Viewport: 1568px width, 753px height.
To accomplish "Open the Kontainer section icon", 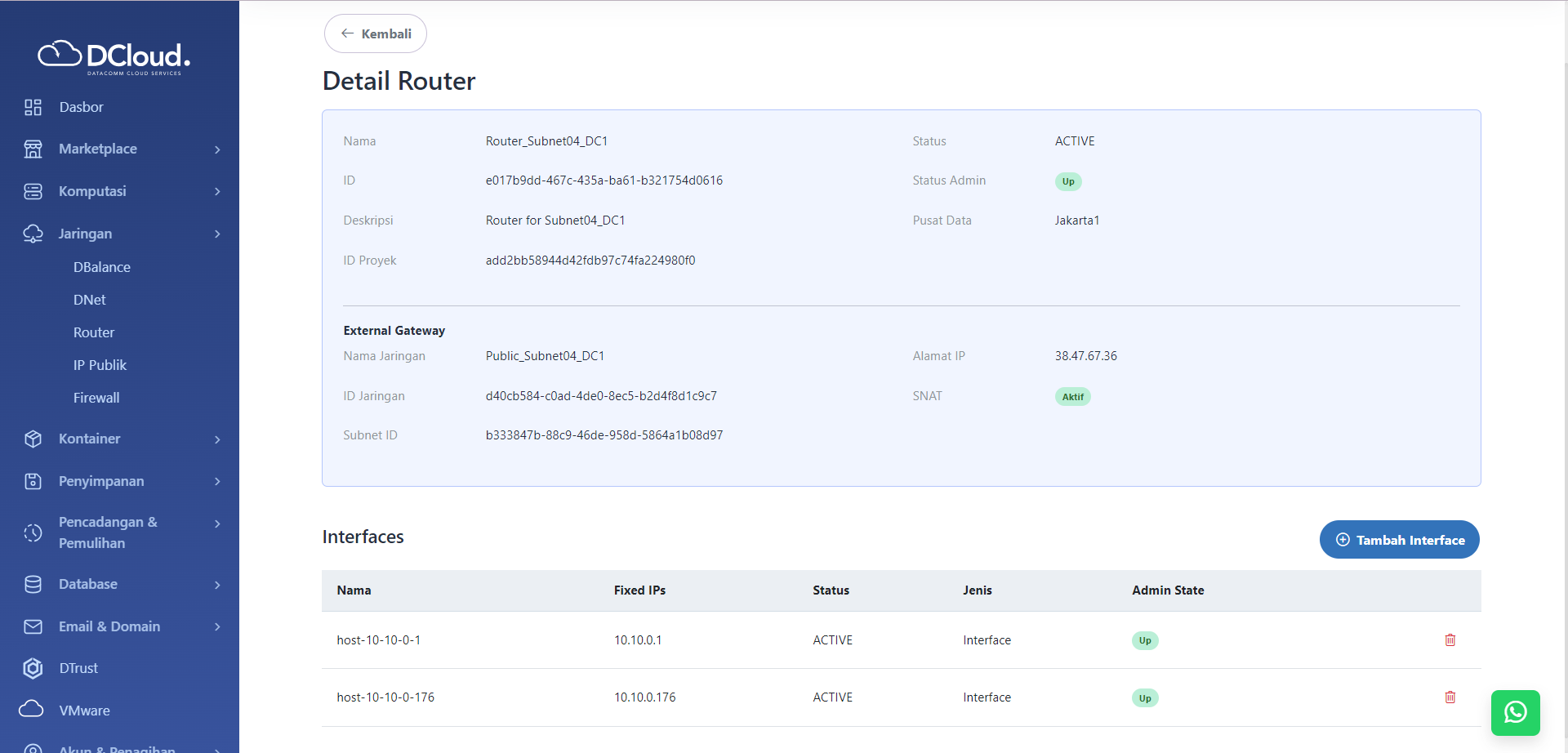I will [x=33, y=439].
